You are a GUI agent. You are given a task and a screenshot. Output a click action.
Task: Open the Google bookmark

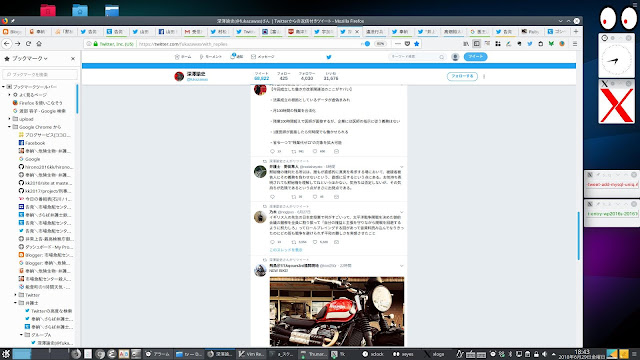point(32,159)
